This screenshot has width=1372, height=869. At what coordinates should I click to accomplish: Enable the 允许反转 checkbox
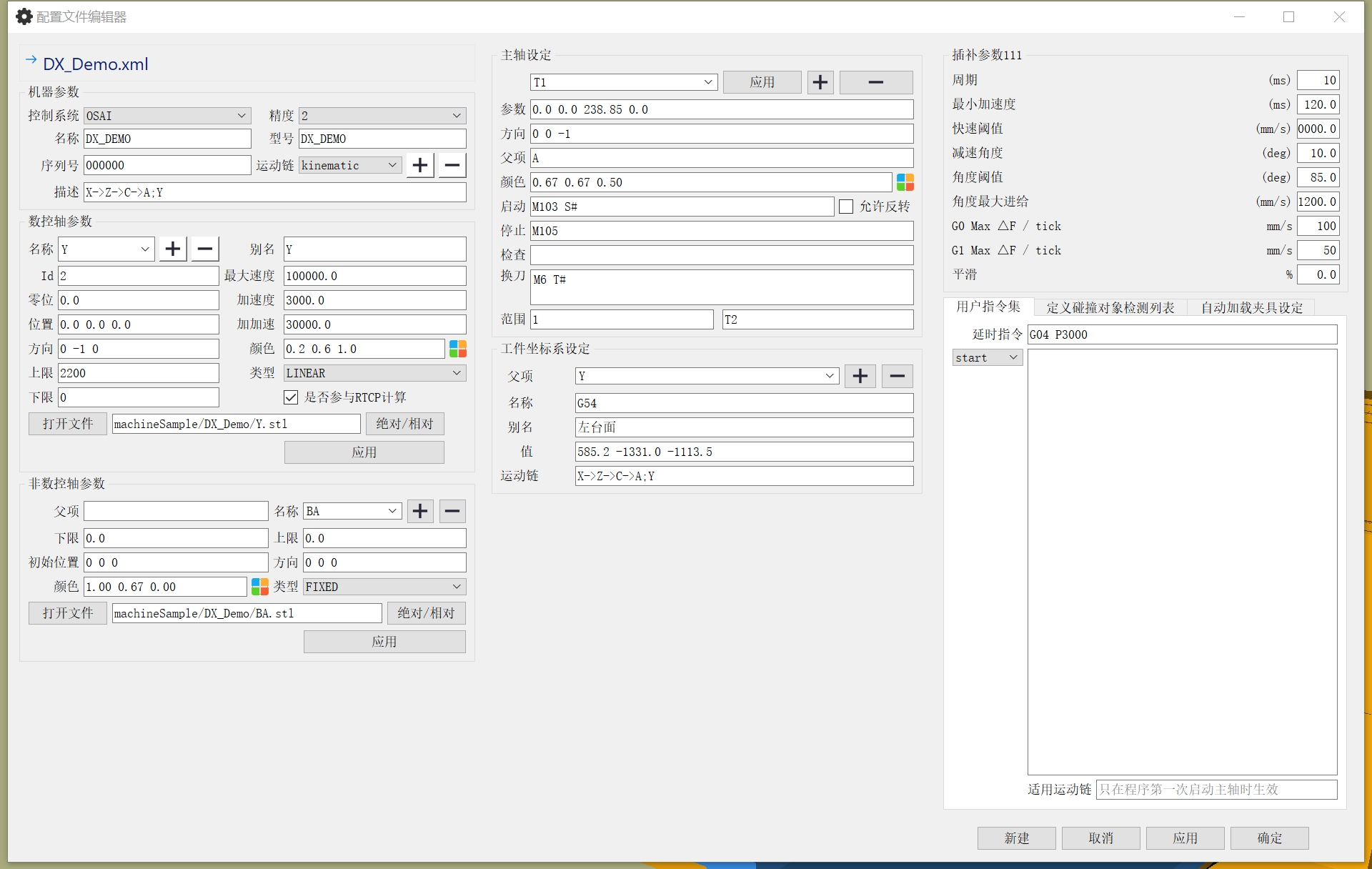click(846, 207)
